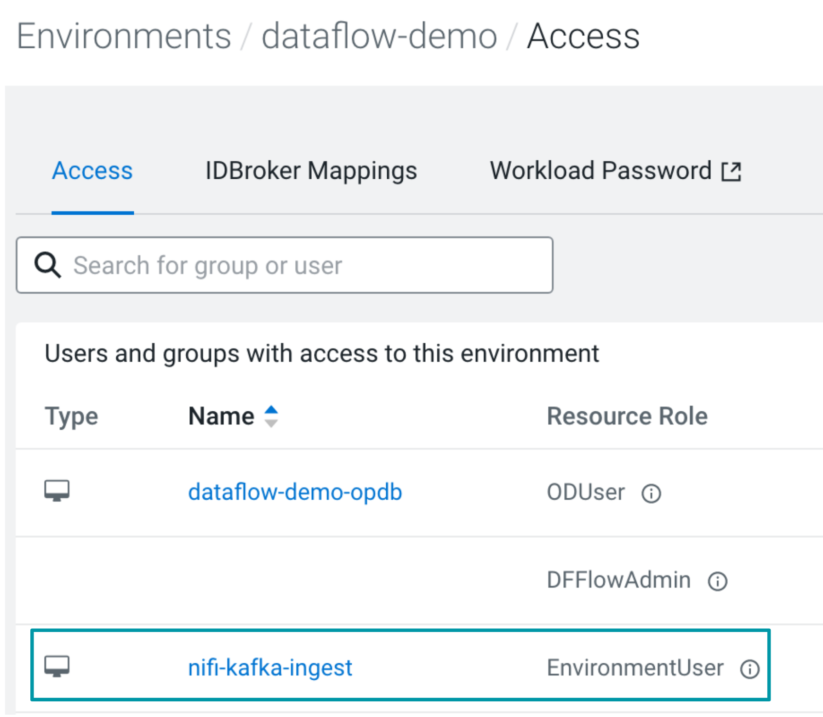Switch to the IDBroker Mappings tab

(310, 170)
